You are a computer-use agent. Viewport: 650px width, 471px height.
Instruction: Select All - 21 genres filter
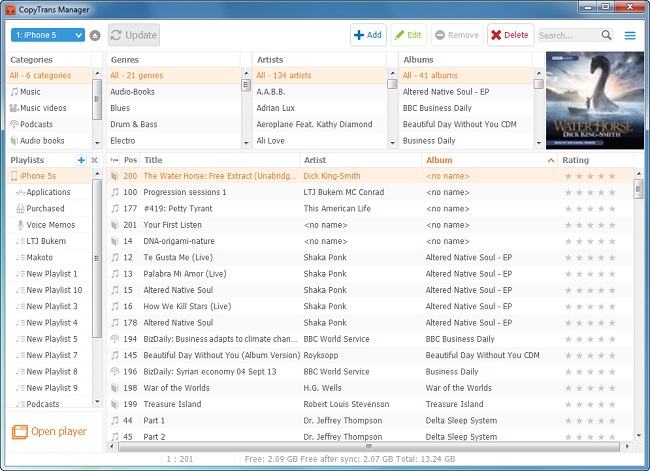coord(173,75)
